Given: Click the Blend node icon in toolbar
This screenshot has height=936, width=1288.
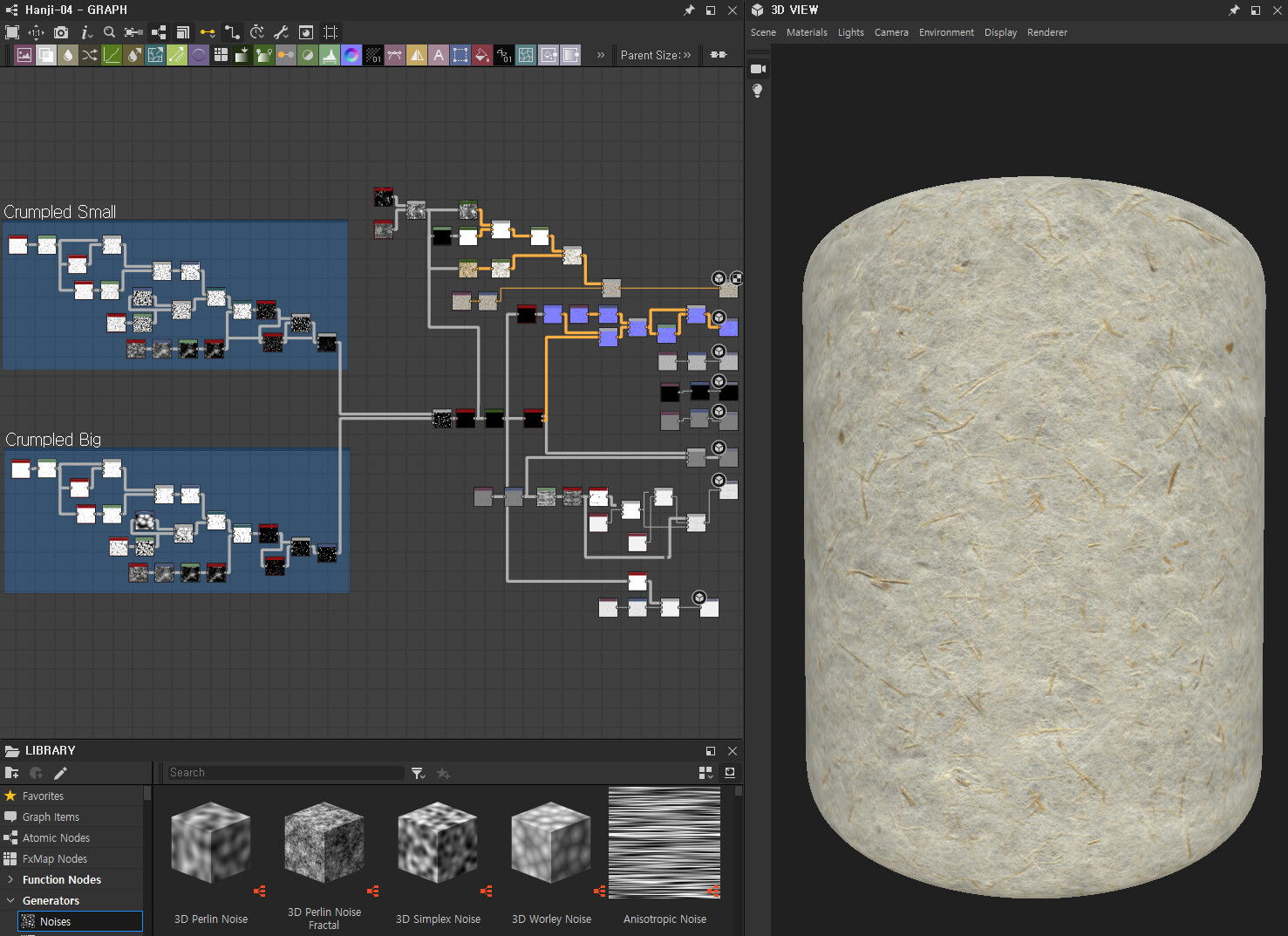Looking at the screenshot, I should tap(46, 55).
